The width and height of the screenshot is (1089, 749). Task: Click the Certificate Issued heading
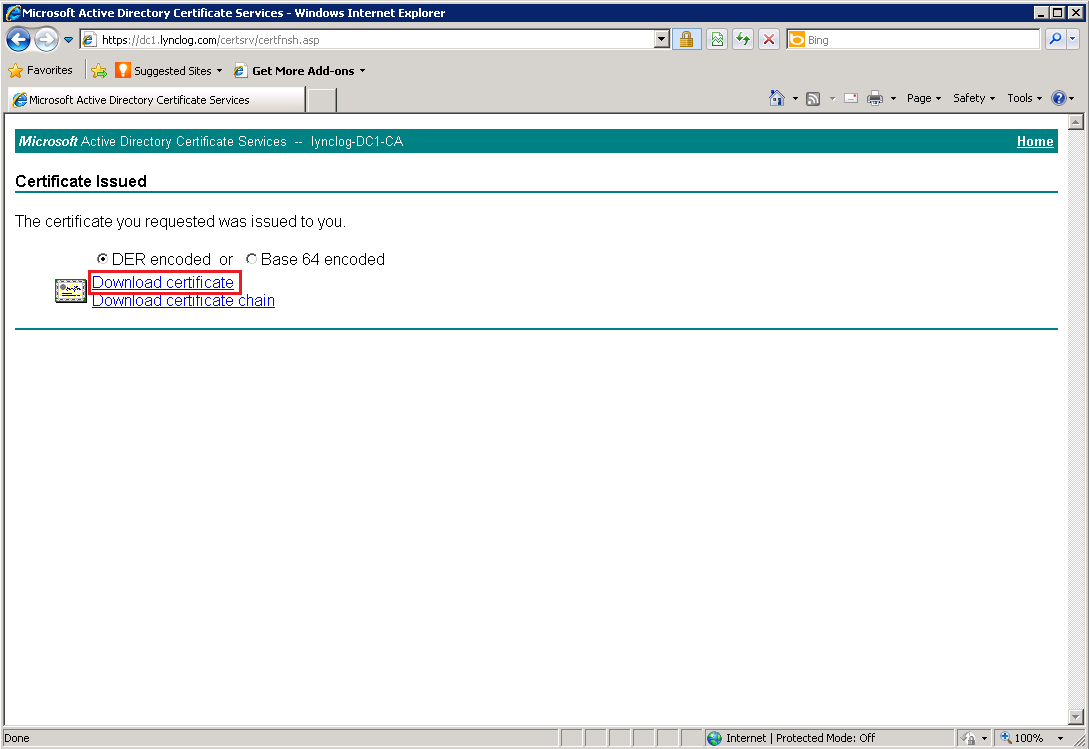click(x=81, y=181)
